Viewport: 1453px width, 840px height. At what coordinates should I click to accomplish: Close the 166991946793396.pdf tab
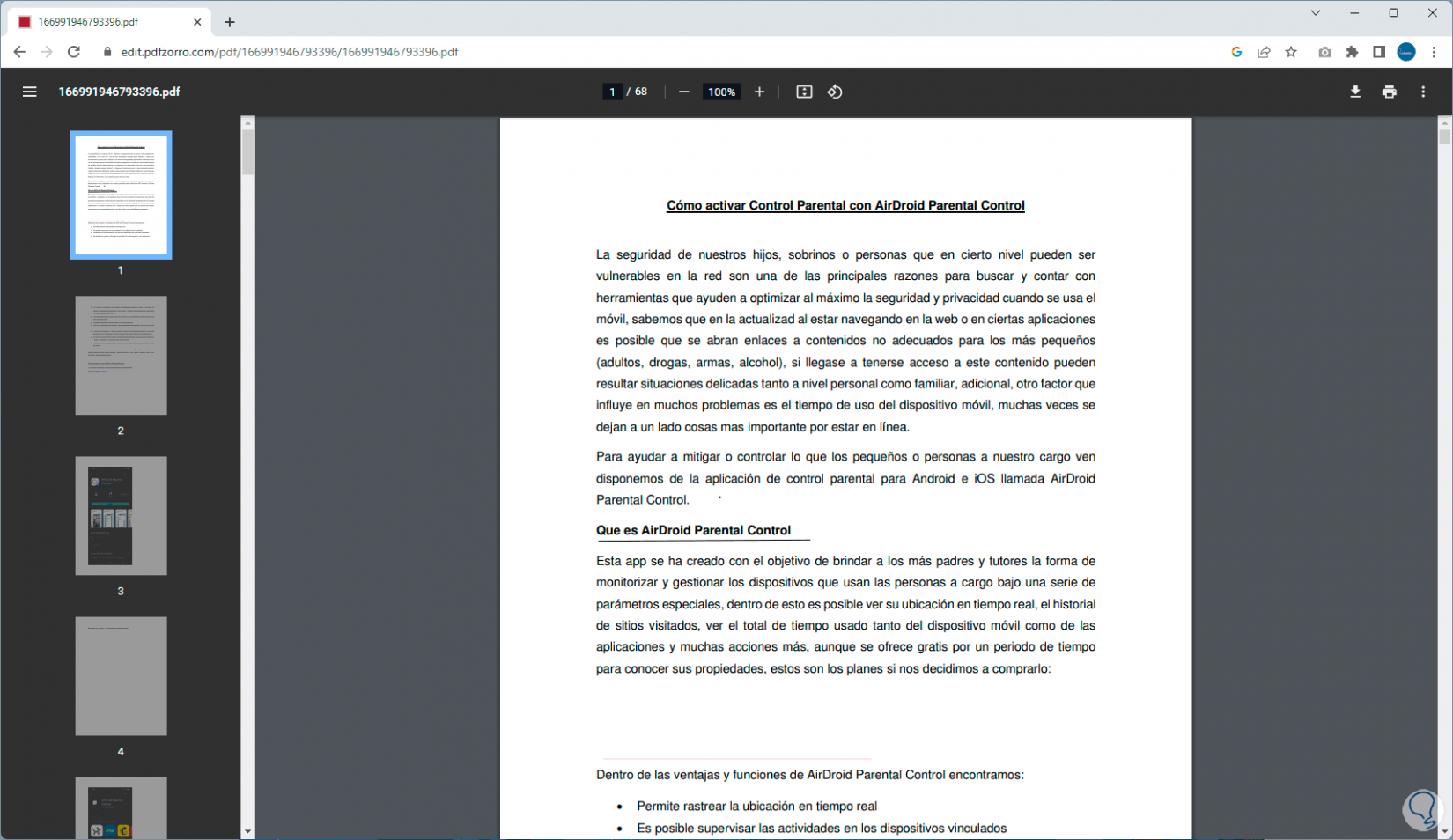point(197,22)
